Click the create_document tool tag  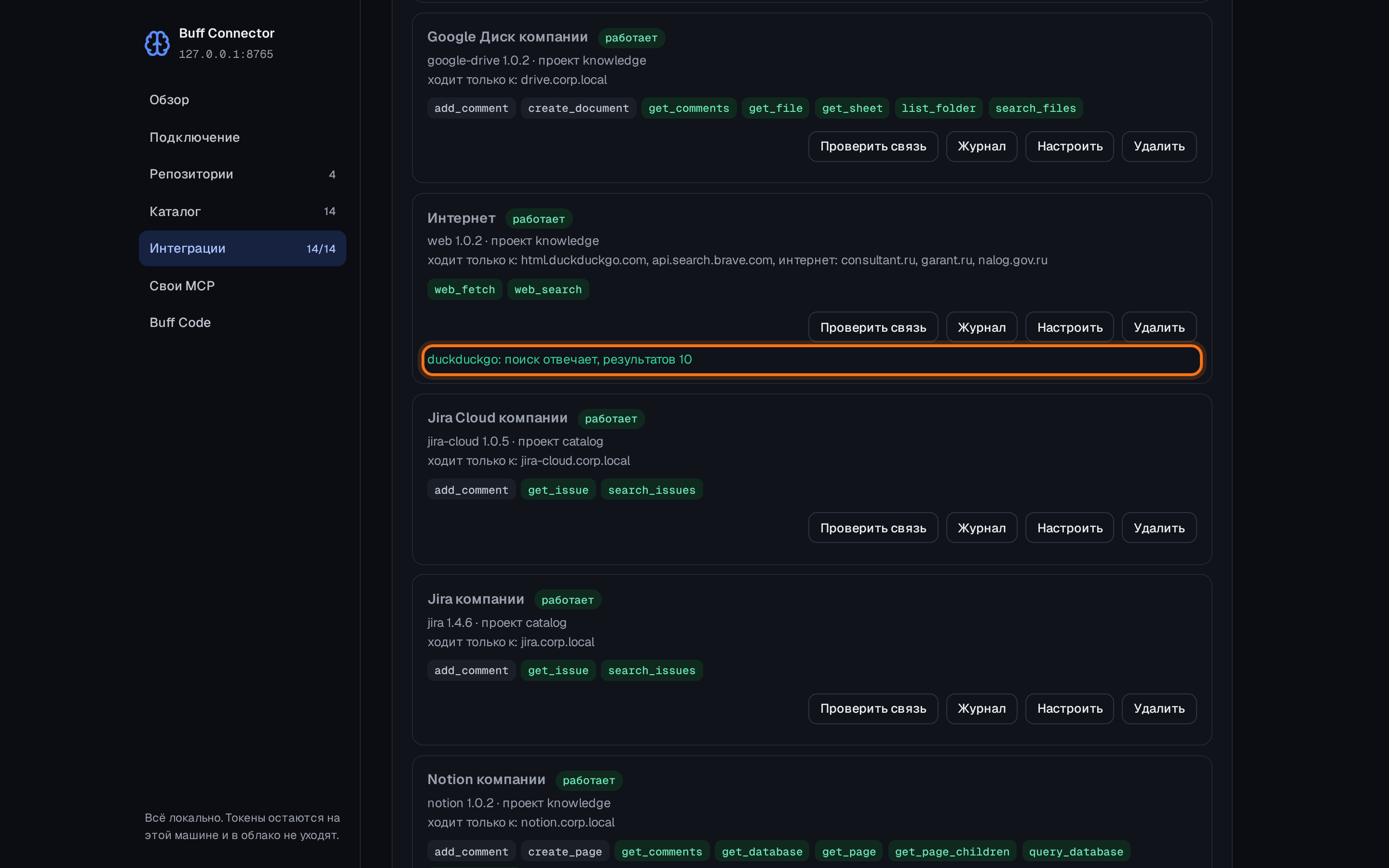click(578, 108)
